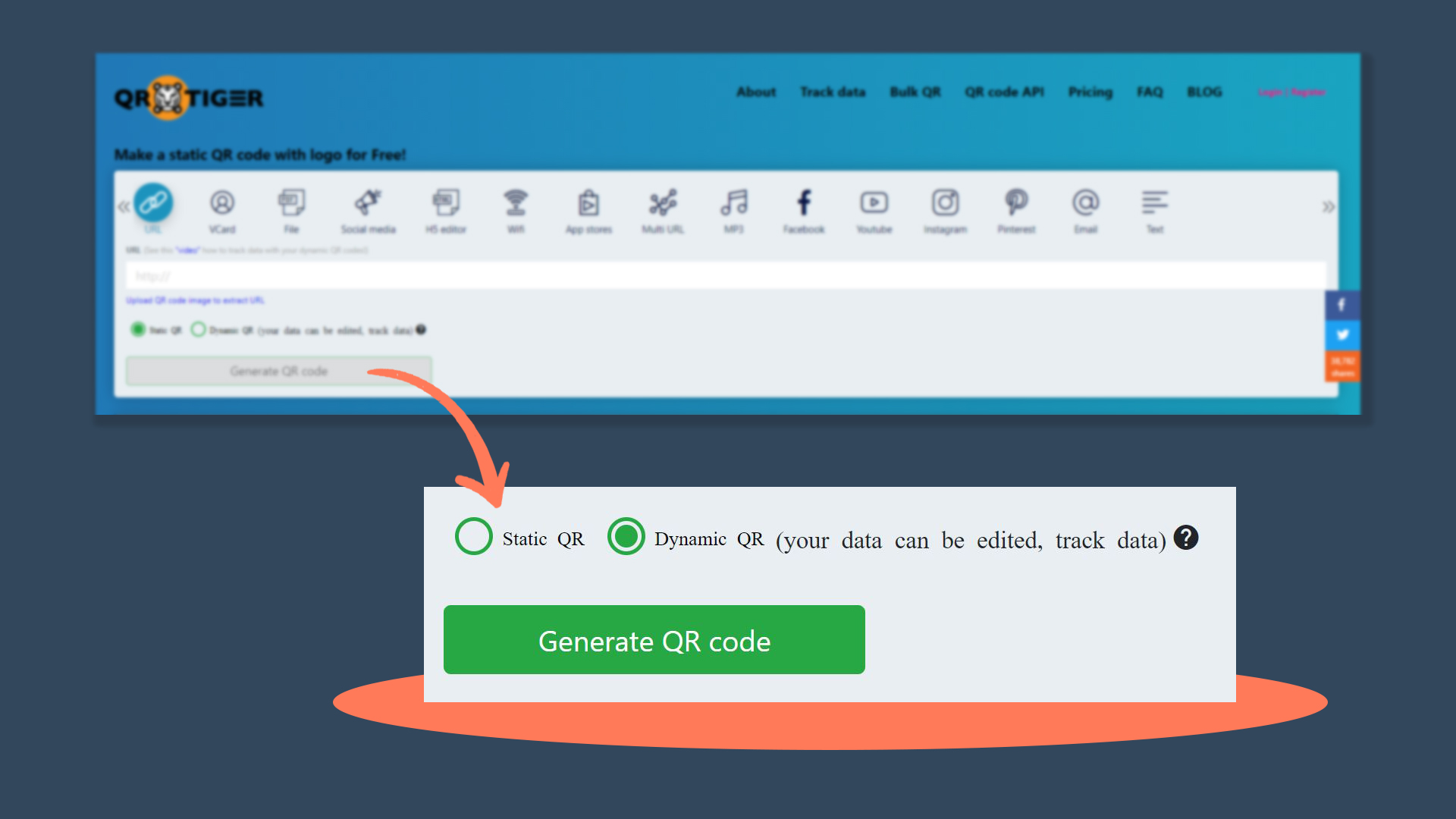Choose the File QR code option
The width and height of the screenshot is (1456, 819).
tap(292, 206)
